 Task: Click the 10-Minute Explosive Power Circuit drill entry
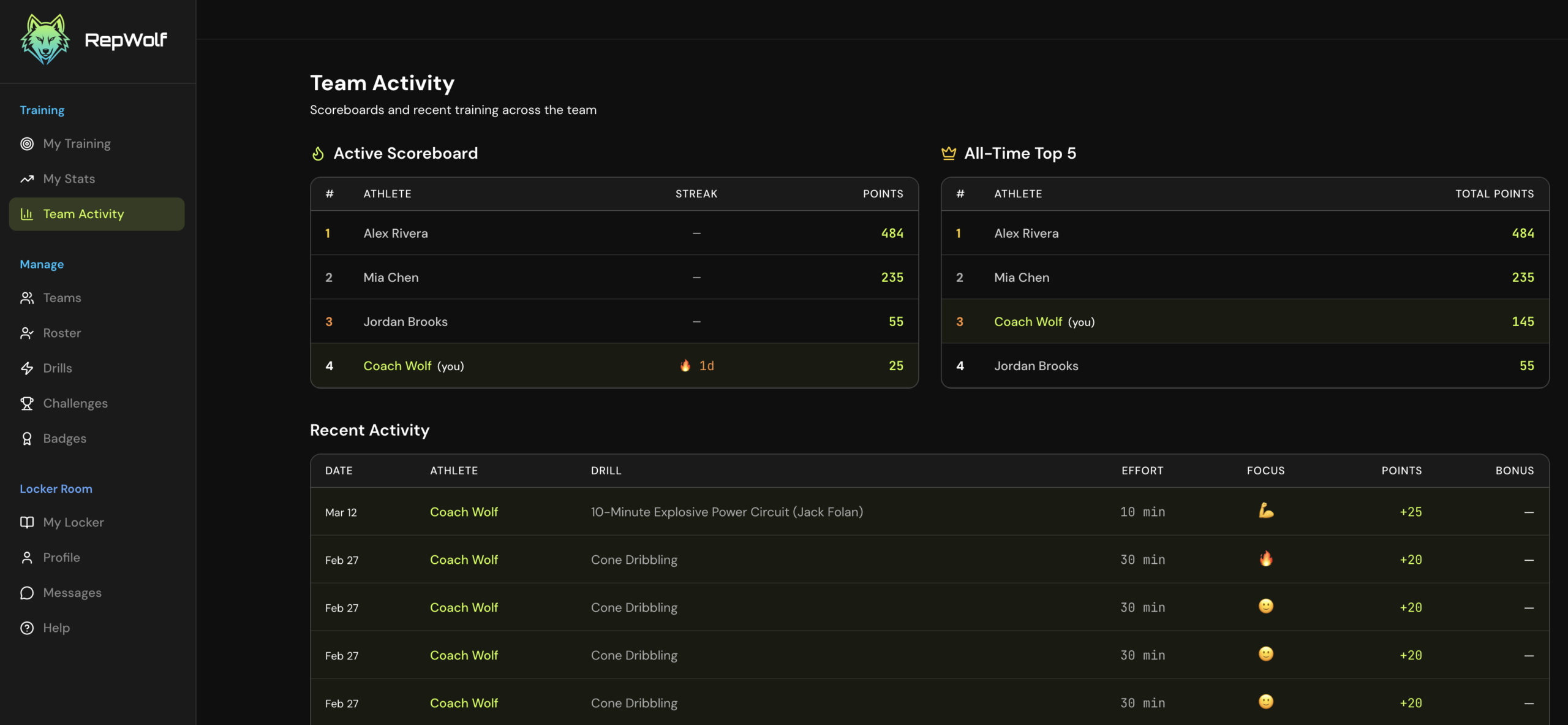(x=726, y=512)
